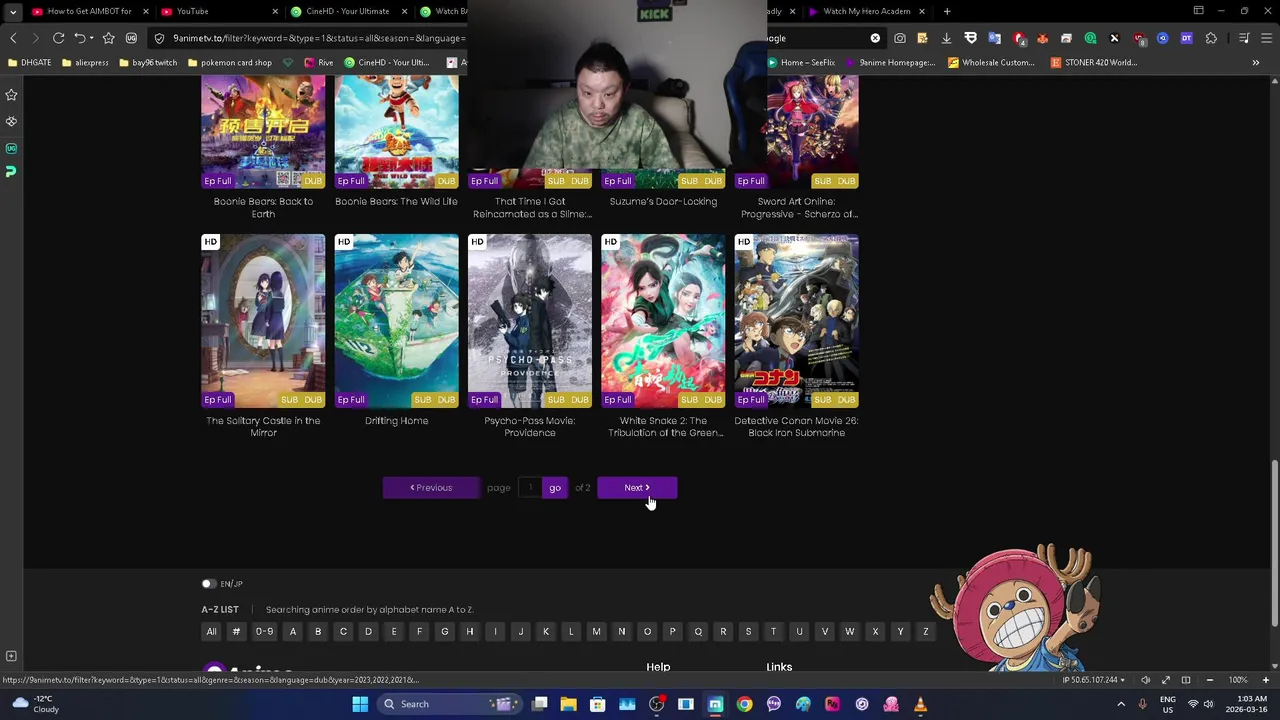Open the Suzume's Door-Locking title link
Viewport: 1280px width, 720px height.
point(663,201)
